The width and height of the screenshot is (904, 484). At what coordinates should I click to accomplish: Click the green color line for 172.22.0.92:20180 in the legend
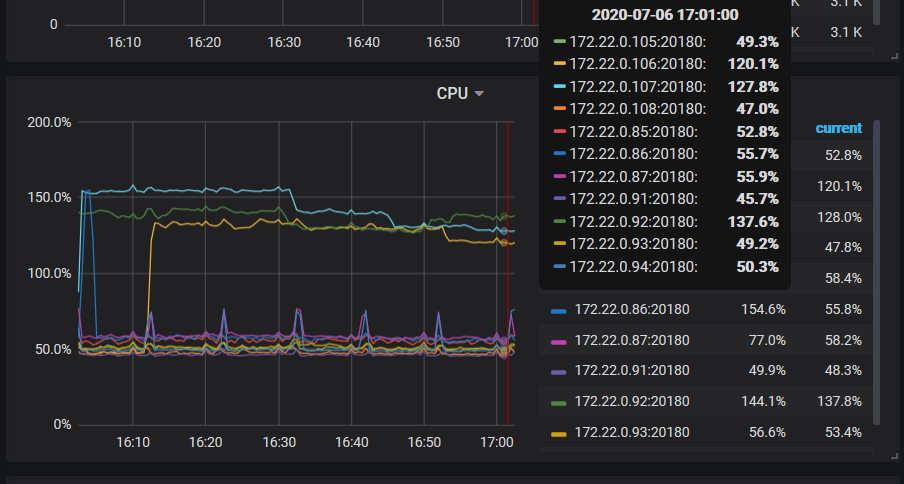559,403
